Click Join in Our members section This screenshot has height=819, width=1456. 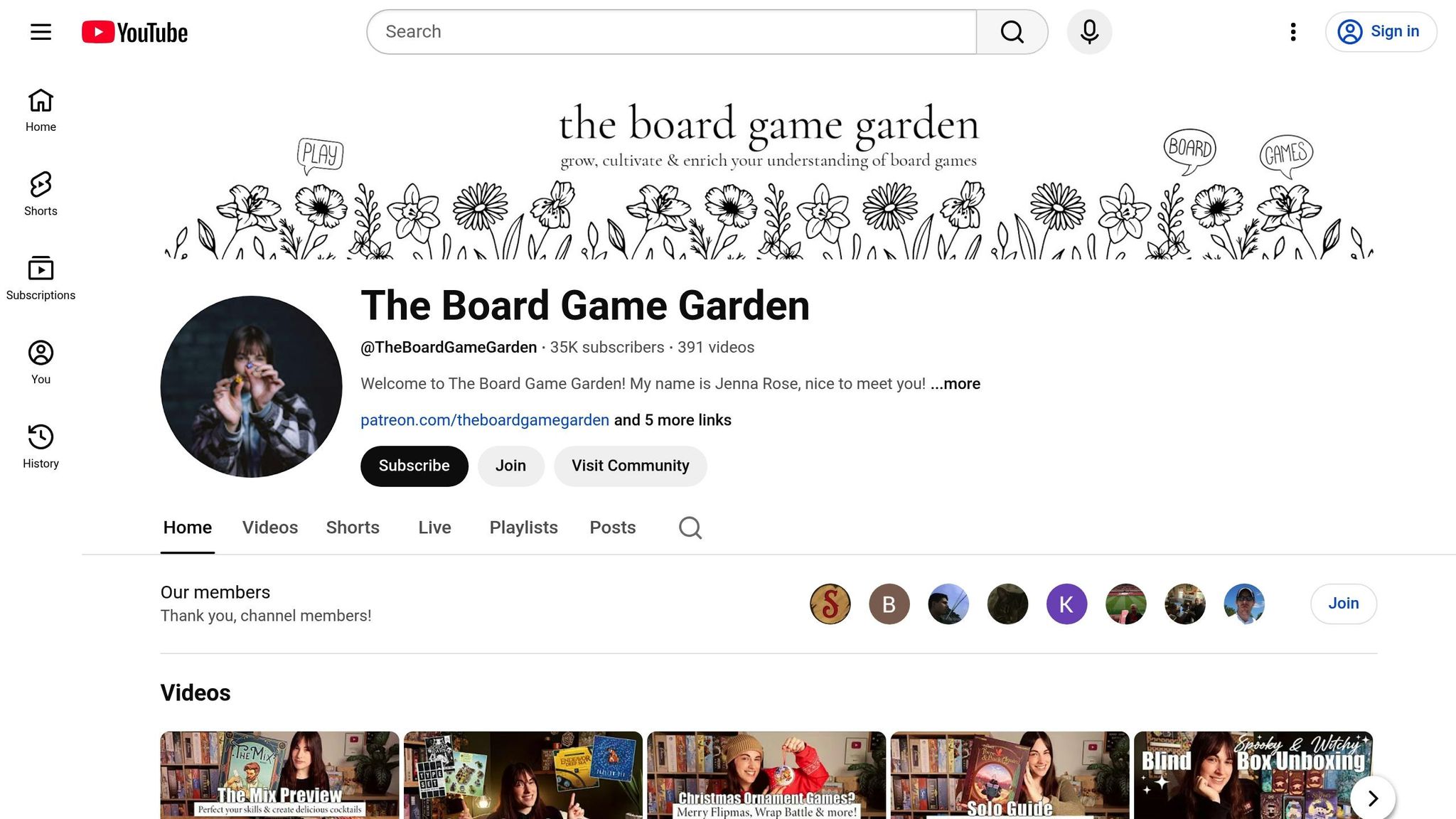pos(1344,604)
